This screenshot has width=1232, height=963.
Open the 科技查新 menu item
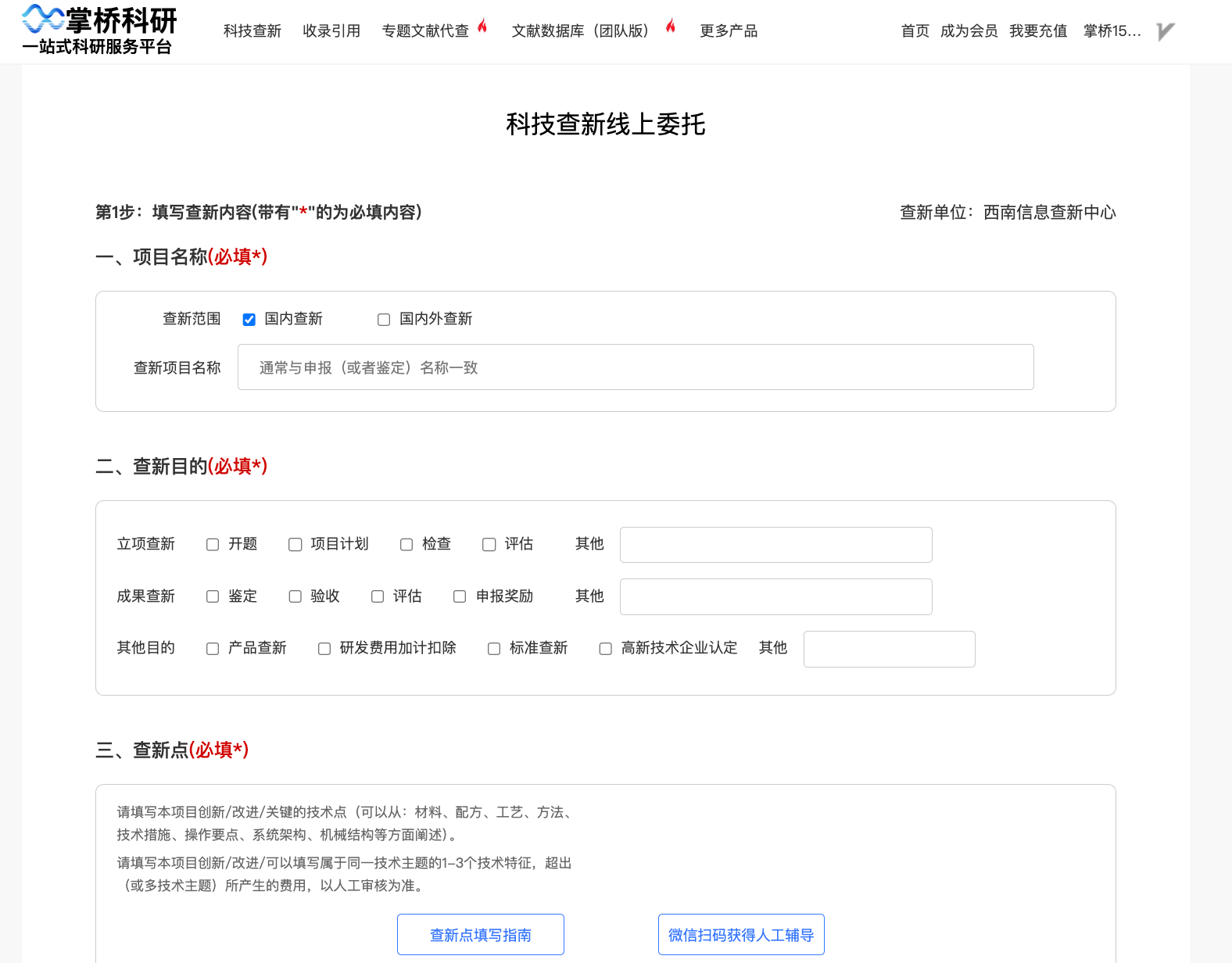[252, 31]
